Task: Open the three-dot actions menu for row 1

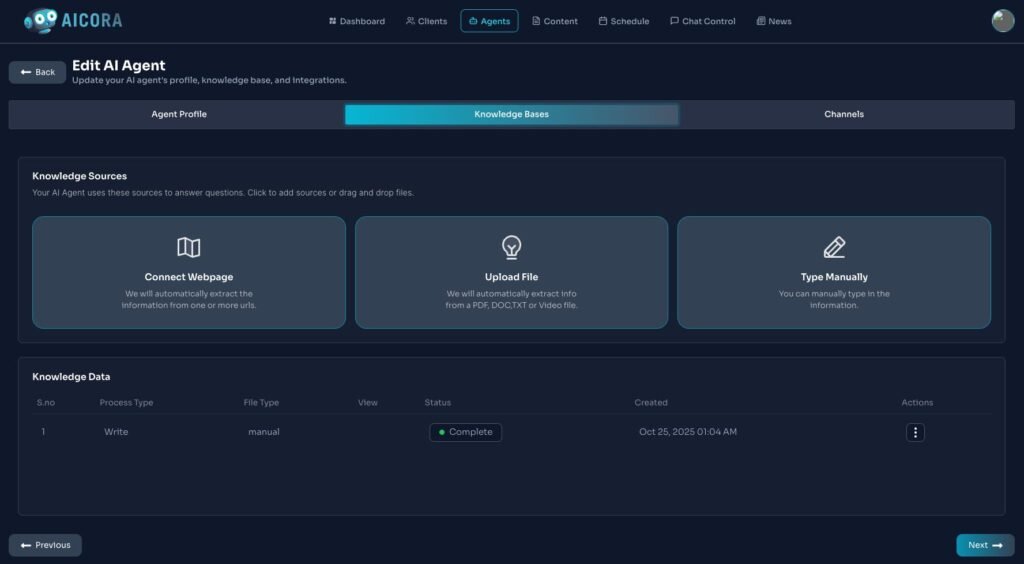Action: coord(915,432)
